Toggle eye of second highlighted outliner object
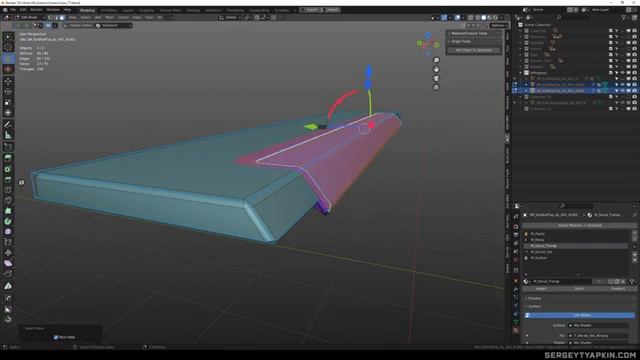Viewport: 640px width, 360px height. pos(622,91)
